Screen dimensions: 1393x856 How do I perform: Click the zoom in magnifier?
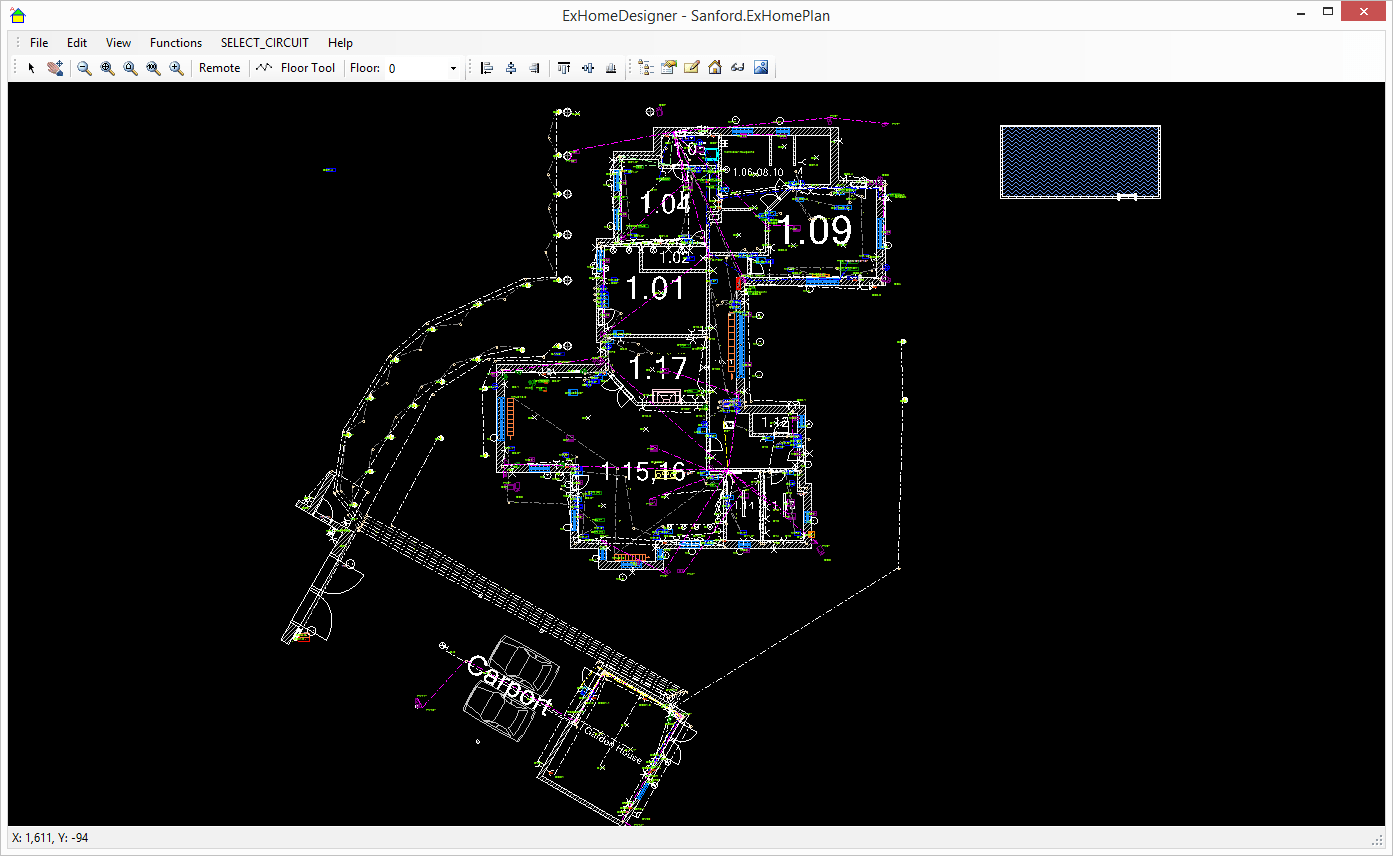pos(176,68)
